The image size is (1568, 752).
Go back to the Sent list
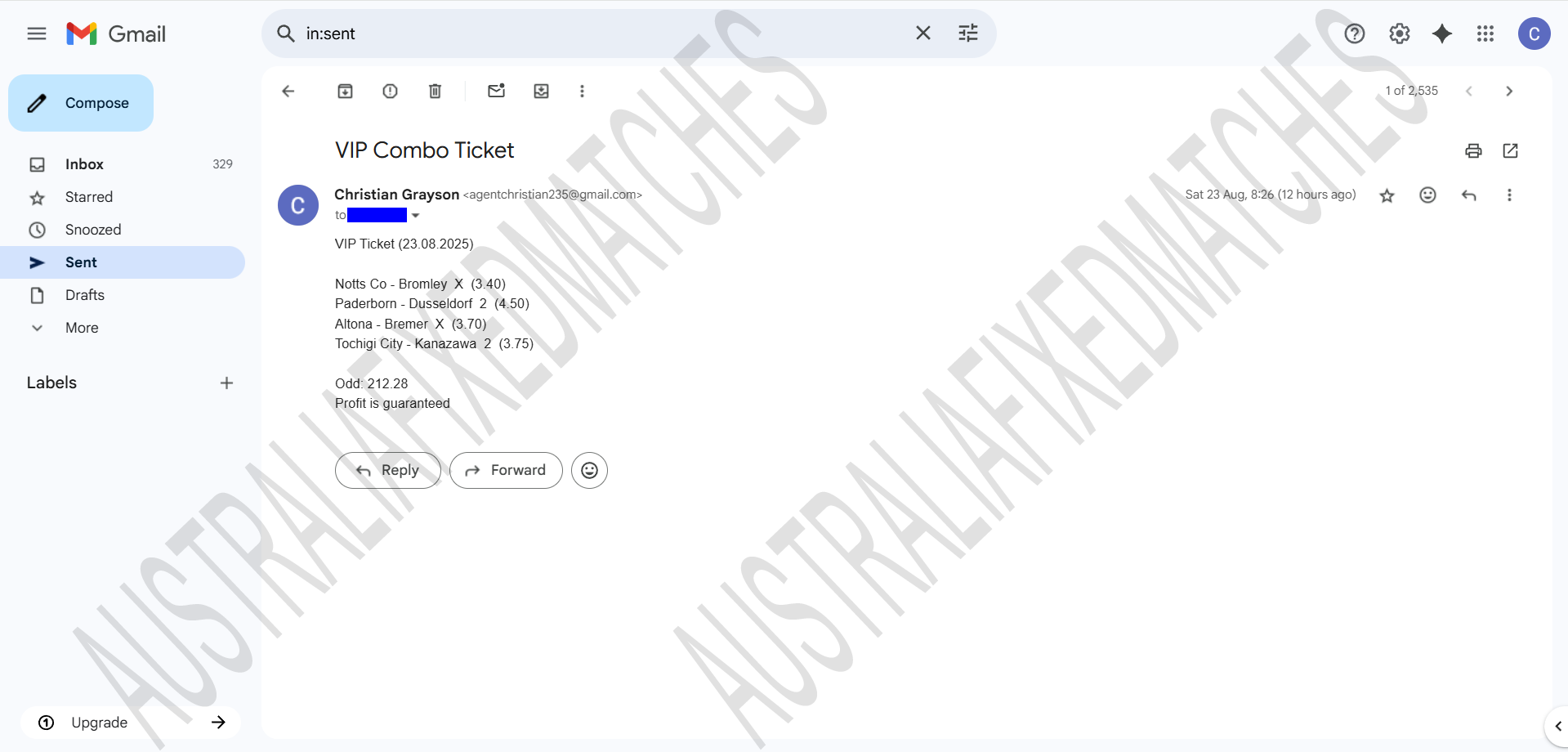point(288,91)
